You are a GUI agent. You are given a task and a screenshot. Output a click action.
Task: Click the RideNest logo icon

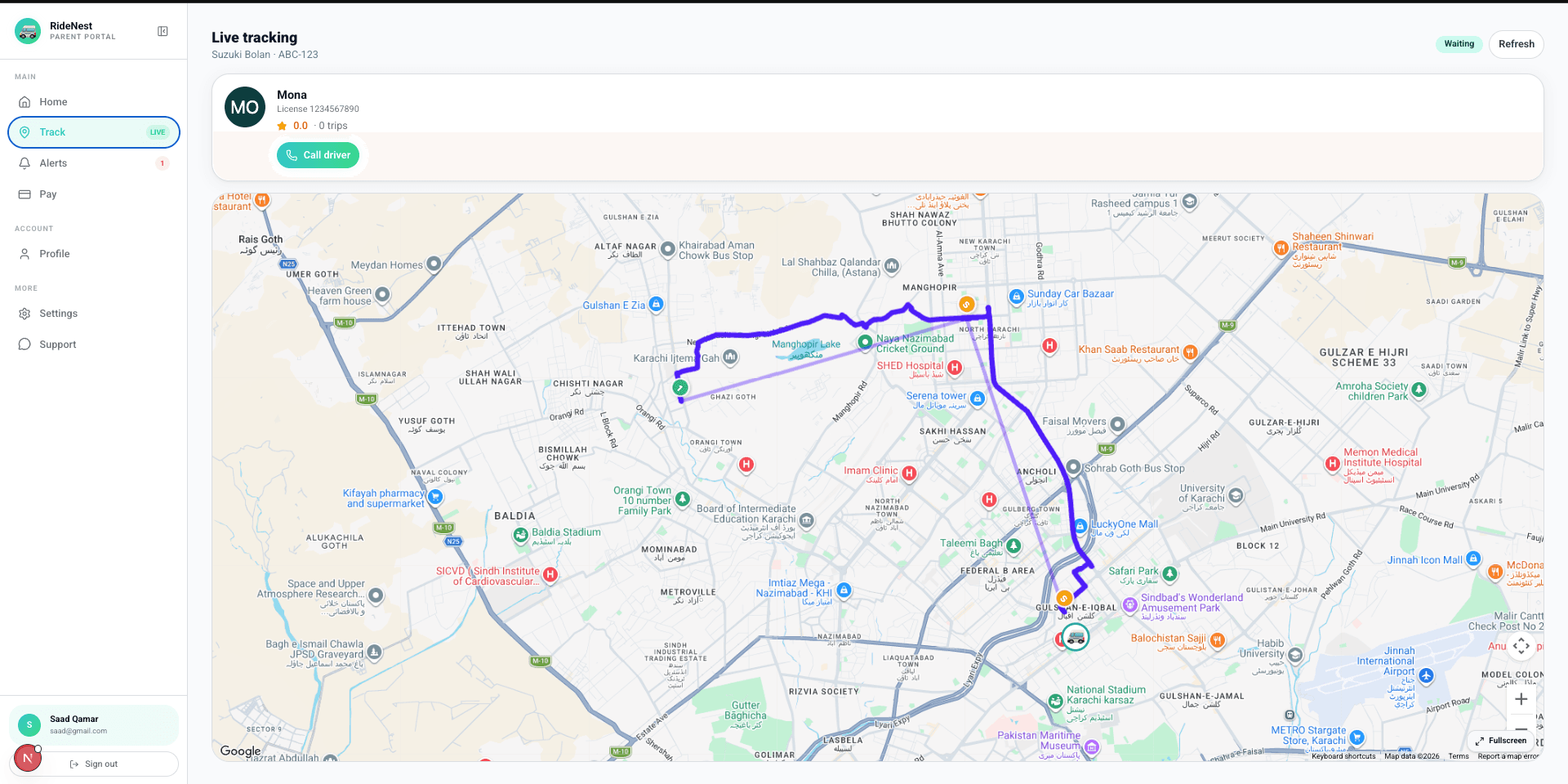[x=28, y=31]
